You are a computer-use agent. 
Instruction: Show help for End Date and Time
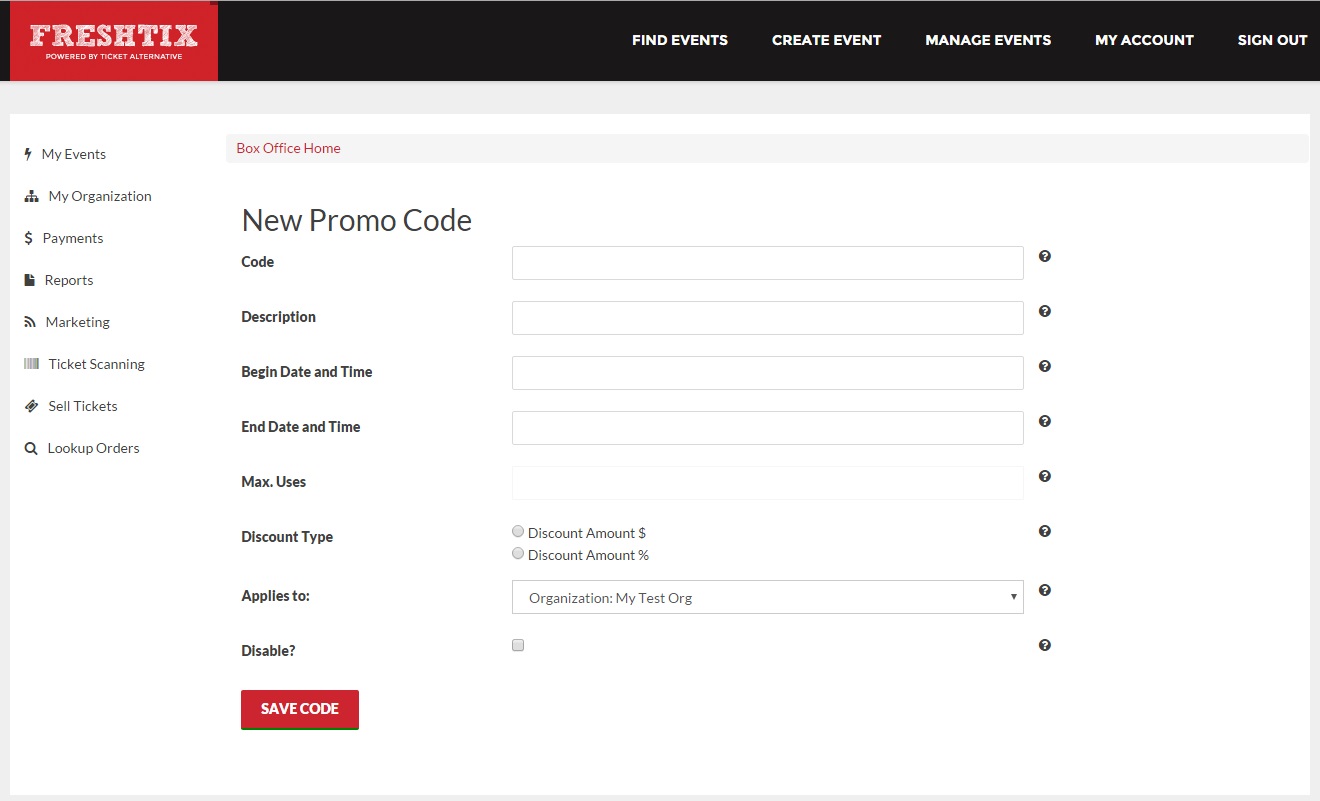1045,421
